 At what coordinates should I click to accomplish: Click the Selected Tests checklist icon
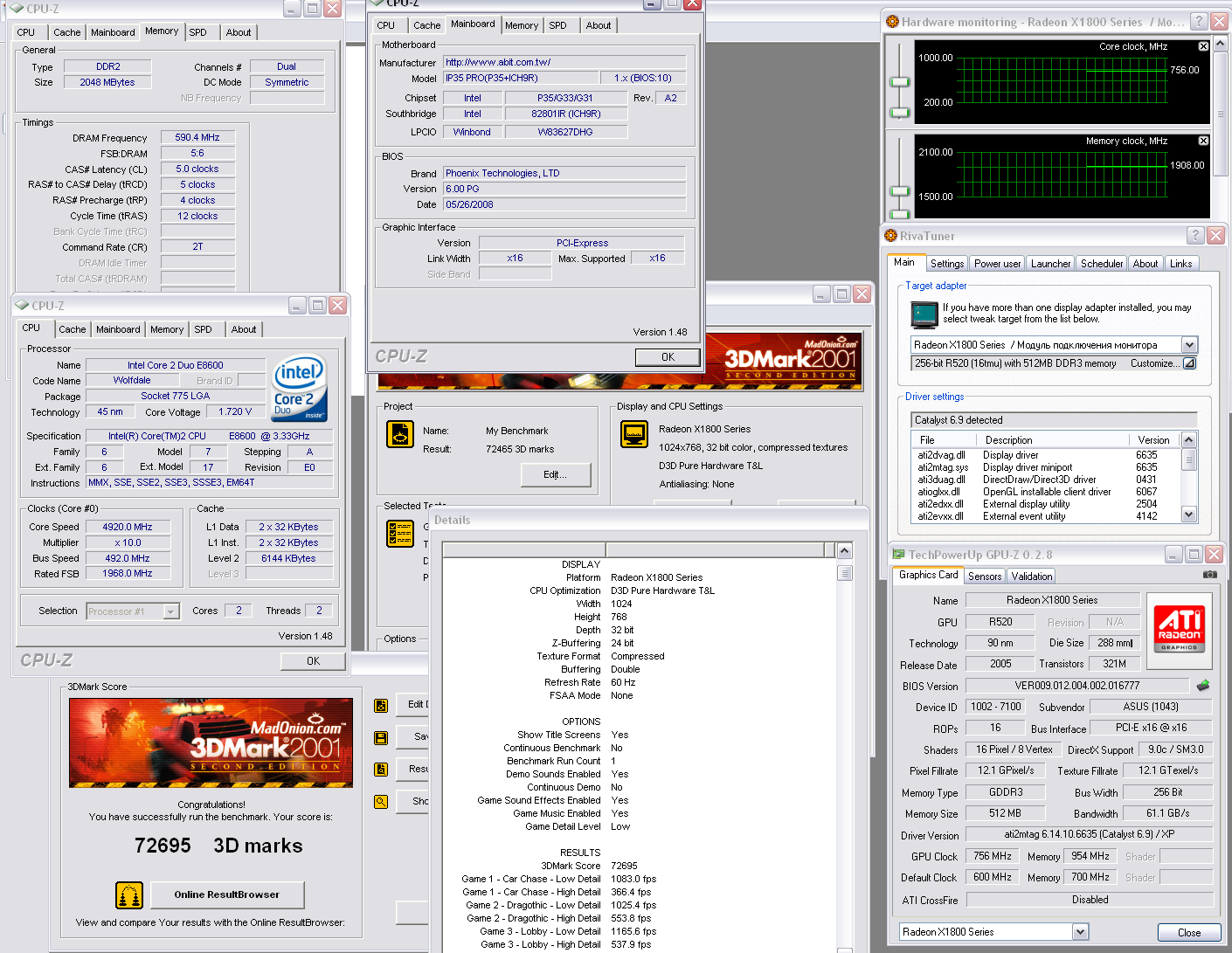tap(400, 534)
